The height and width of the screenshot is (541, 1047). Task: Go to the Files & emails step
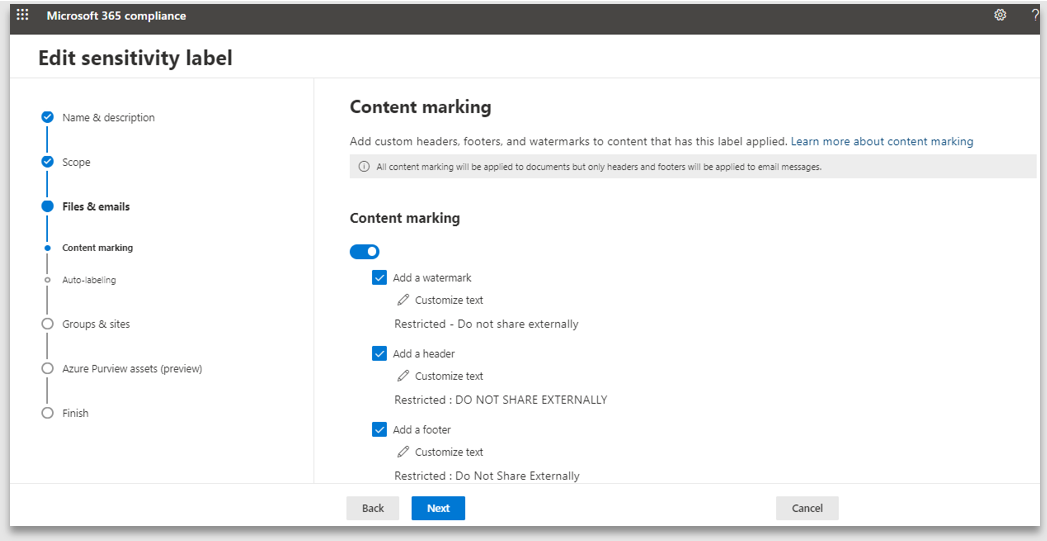click(96, 207)
